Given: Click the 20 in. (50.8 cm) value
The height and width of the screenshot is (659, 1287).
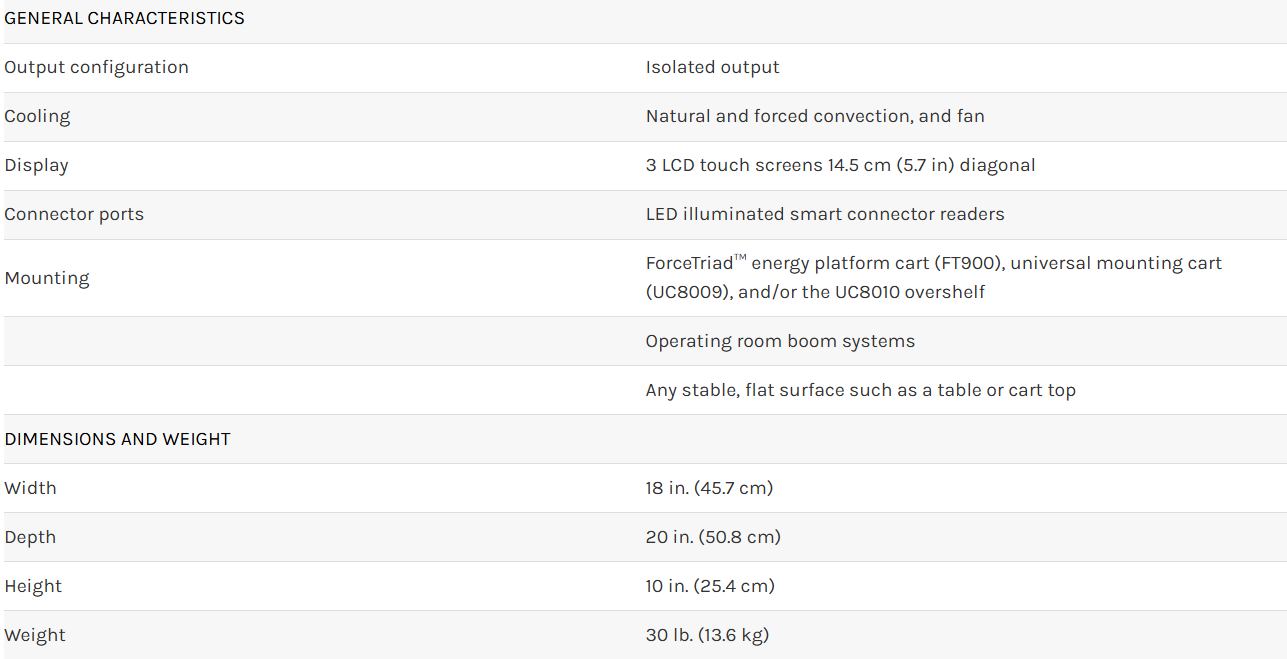Looking at the screenshot, I should (713, 537).
